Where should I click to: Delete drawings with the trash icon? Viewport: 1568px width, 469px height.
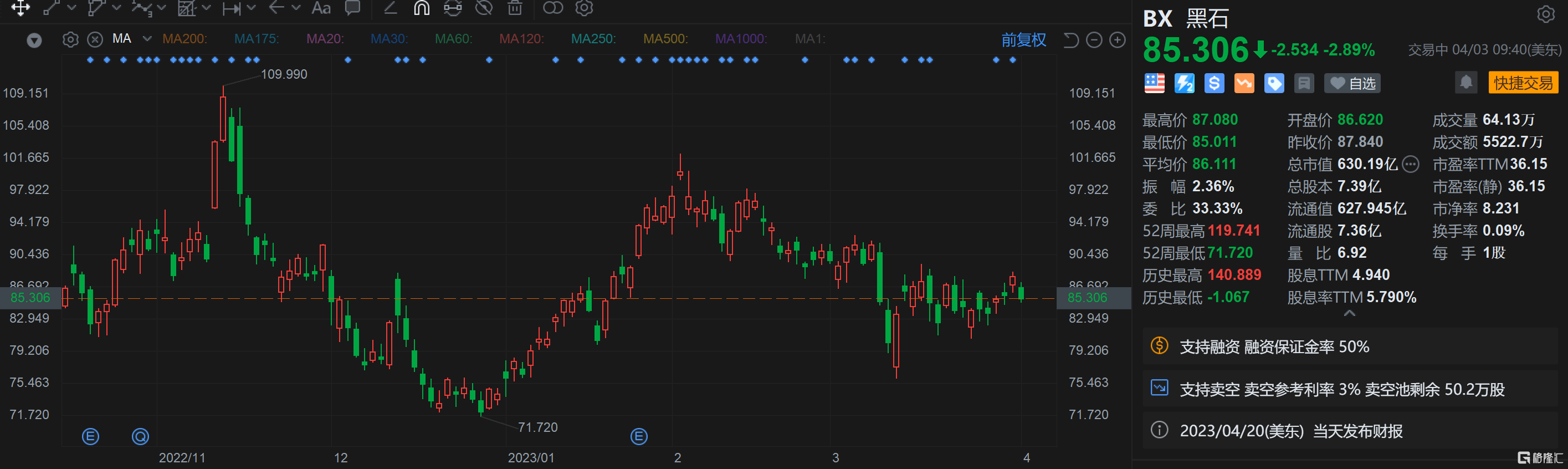click(515, 8)
